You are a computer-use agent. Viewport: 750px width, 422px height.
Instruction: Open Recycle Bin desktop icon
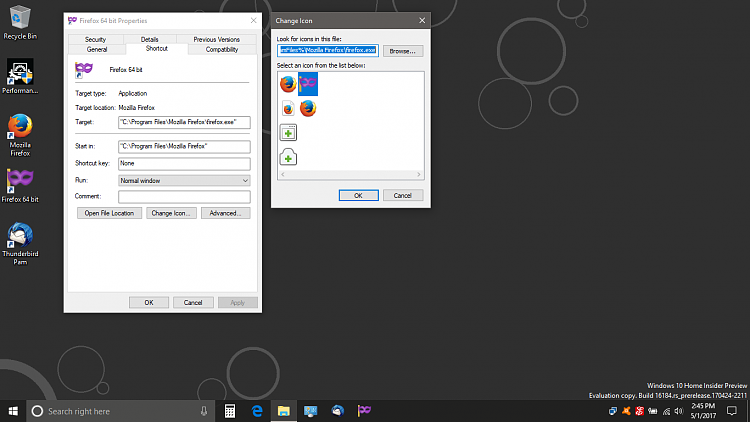(x=20, y=22)
